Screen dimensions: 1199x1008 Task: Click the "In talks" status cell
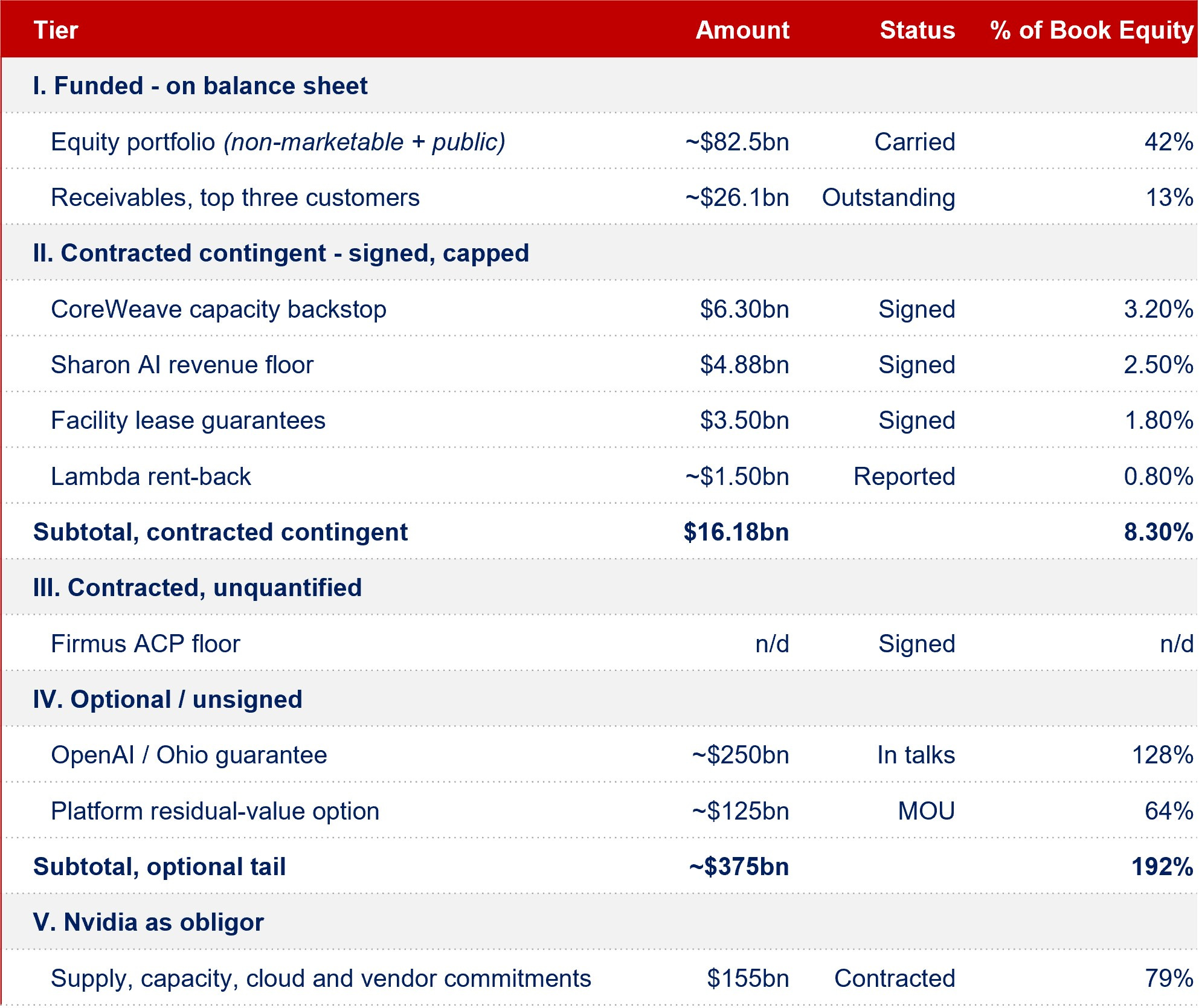click(x=916, y=755)
